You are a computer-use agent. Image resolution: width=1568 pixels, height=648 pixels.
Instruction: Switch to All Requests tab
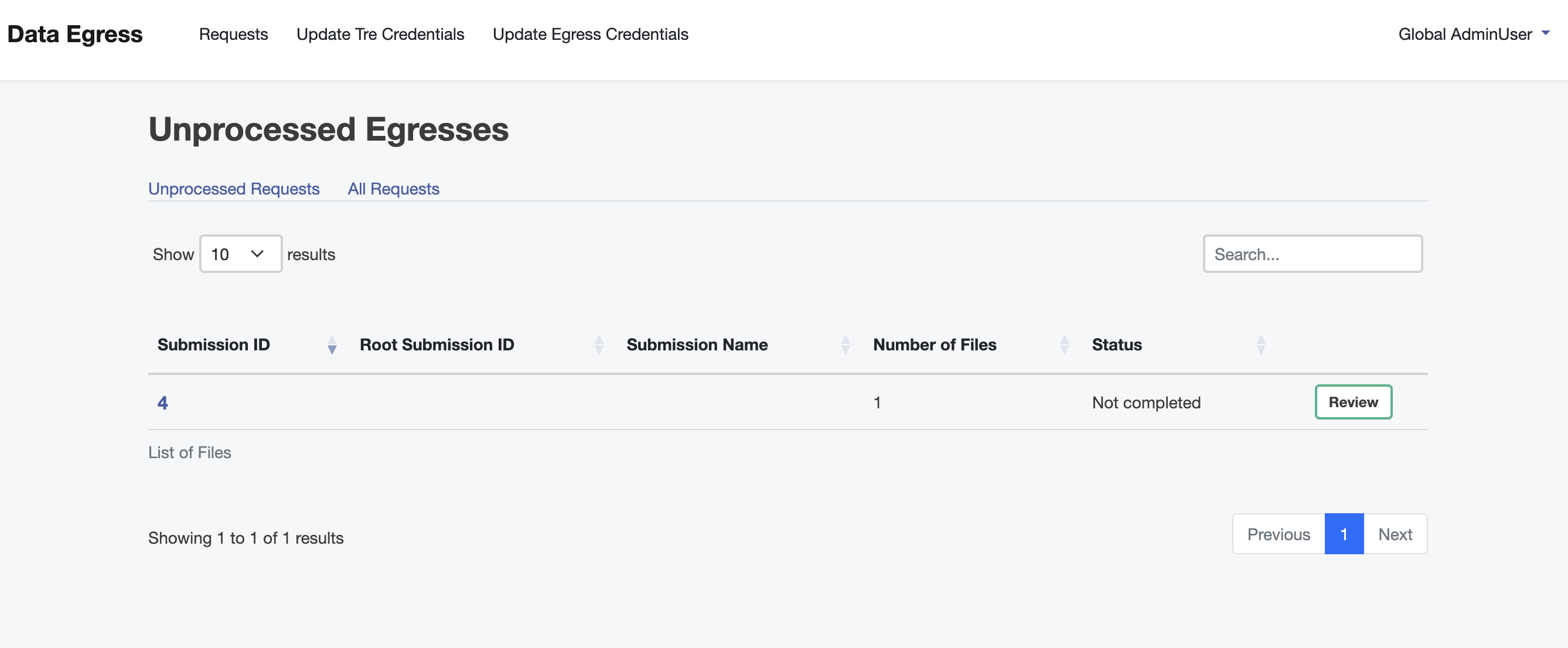393,189
